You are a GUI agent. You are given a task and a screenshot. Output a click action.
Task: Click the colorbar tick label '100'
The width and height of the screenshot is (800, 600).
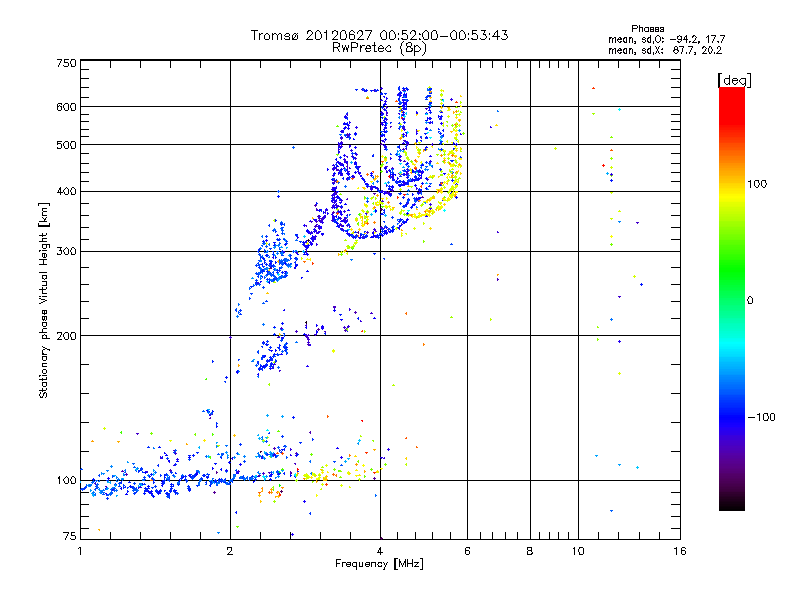(x=757, y=184)
